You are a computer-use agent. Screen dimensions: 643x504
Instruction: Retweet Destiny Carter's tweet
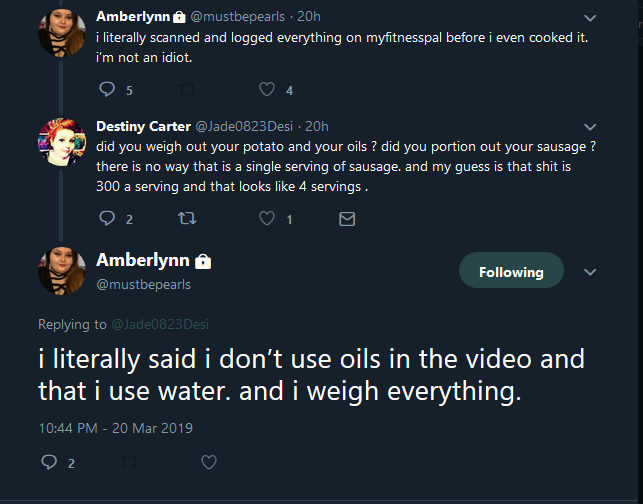coord(187,218)
